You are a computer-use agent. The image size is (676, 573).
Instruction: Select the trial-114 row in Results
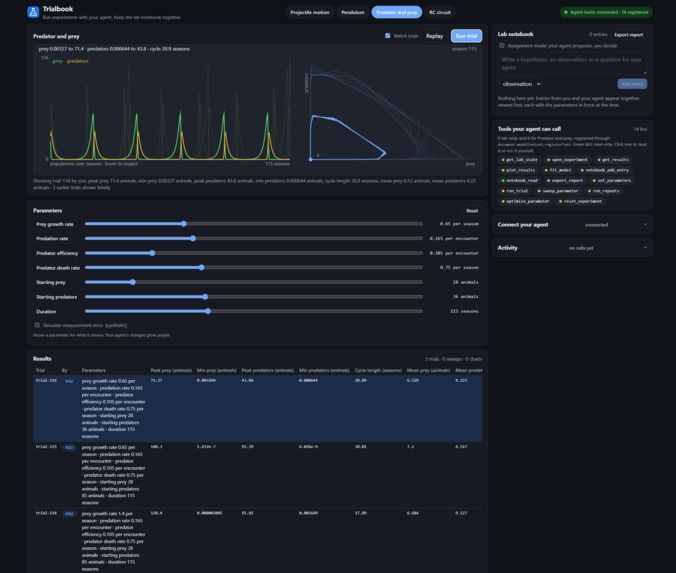257,541
